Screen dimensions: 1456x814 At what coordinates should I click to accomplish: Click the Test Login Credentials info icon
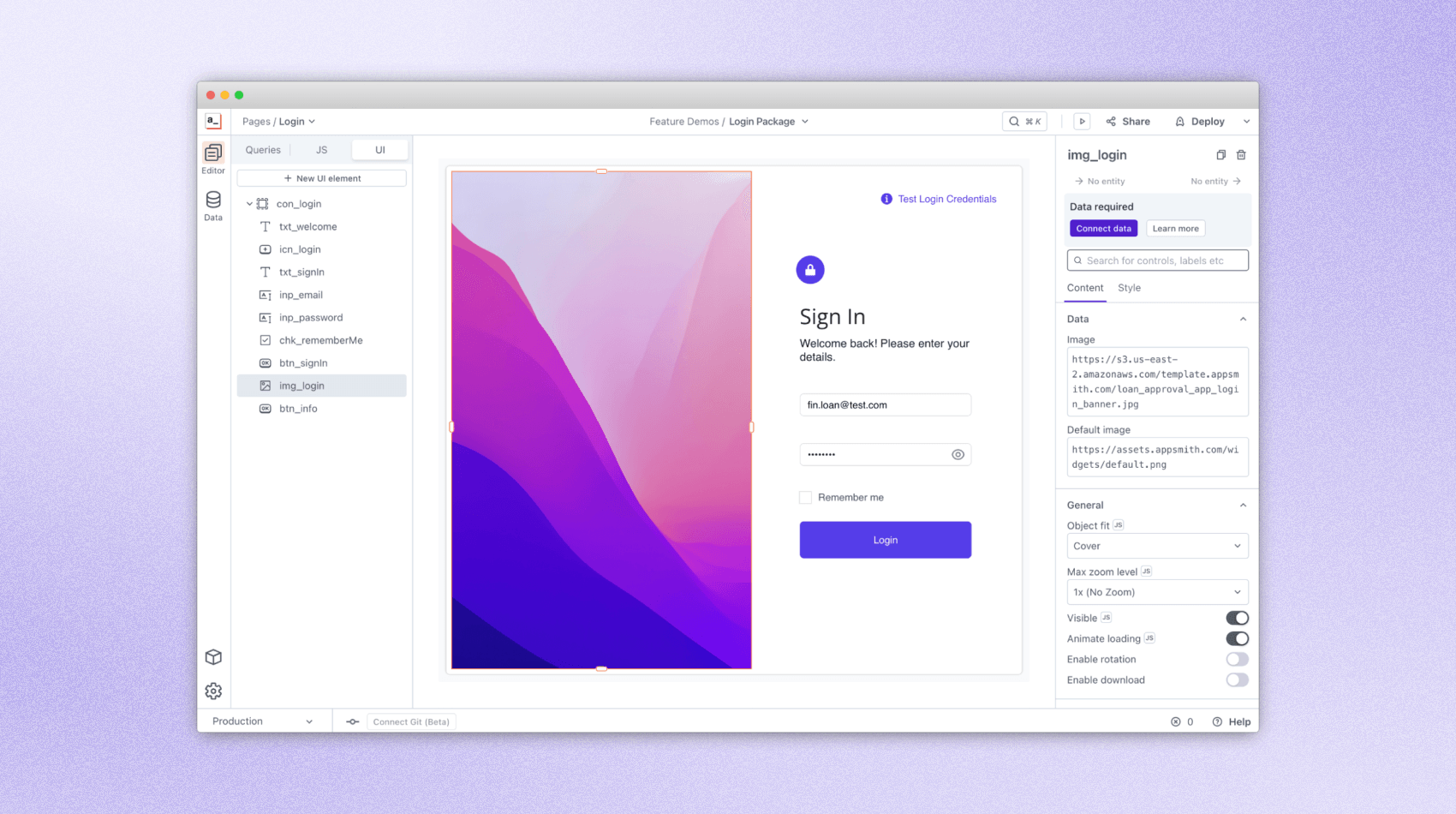click(886, 199)
